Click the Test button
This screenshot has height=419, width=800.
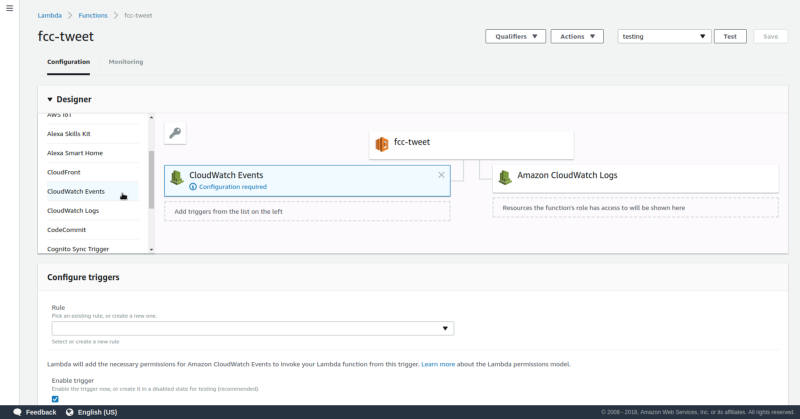[x=730, y=36]
